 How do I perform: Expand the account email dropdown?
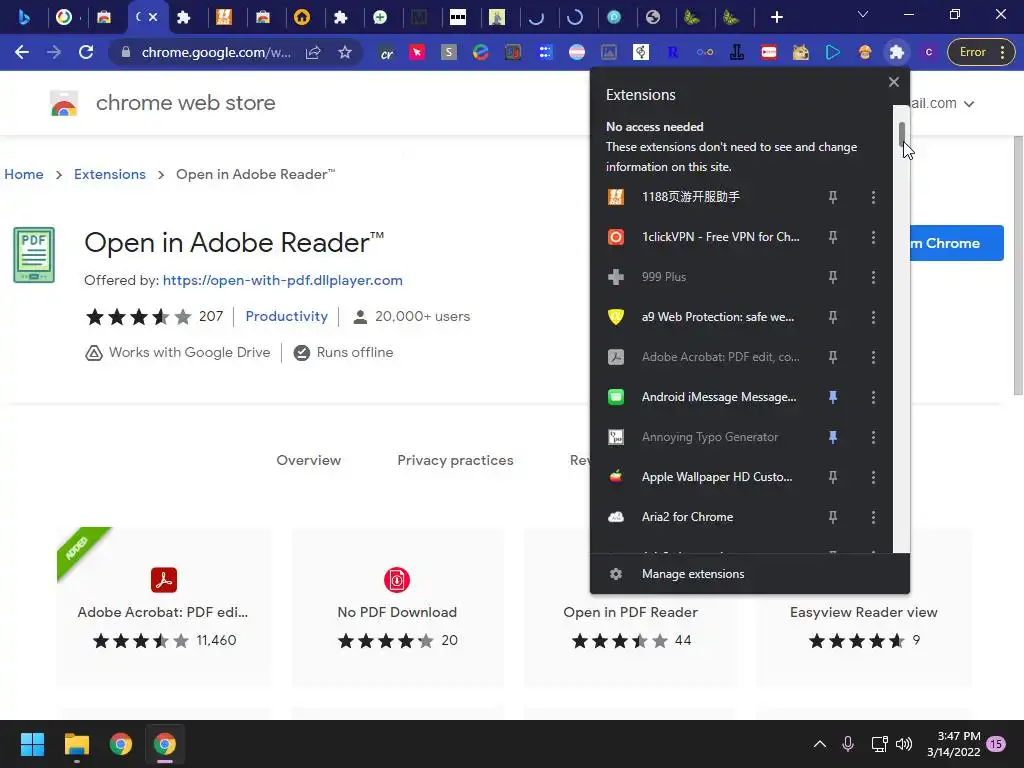coord(969,104)
